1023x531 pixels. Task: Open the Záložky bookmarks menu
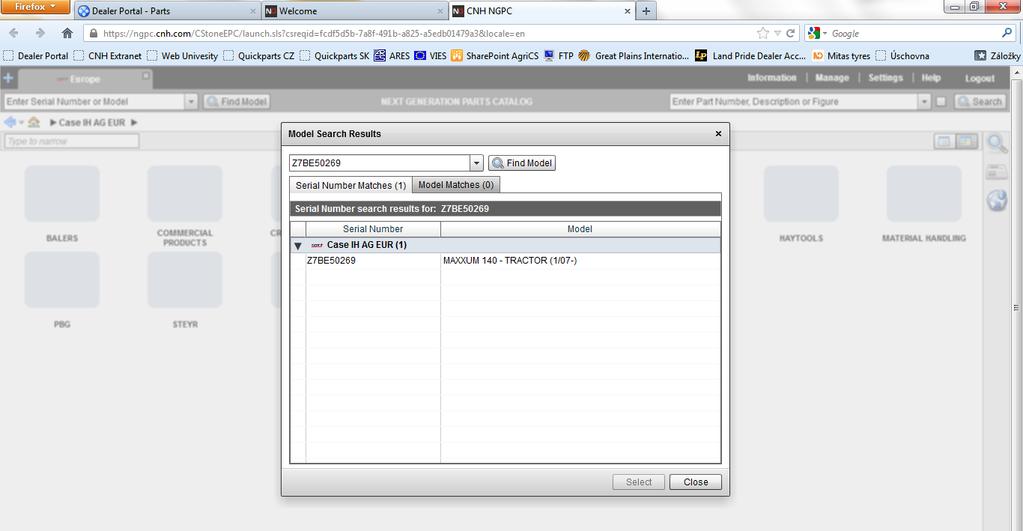(998, 56)
